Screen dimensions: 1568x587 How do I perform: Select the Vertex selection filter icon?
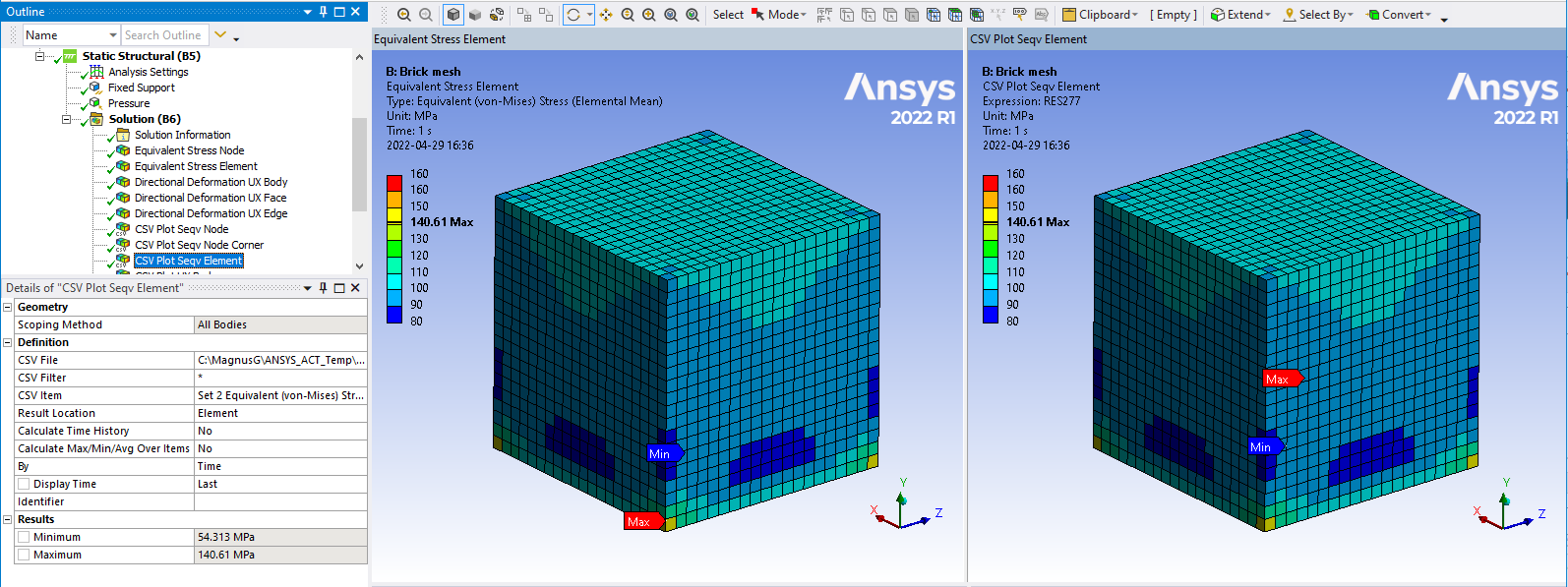[847, 15]
